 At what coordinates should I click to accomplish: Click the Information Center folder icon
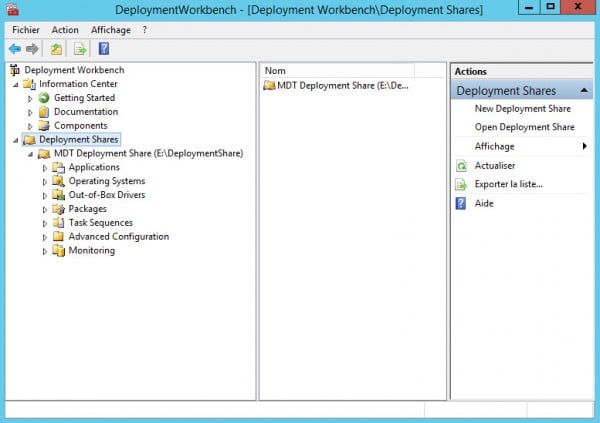click(29, 84)
